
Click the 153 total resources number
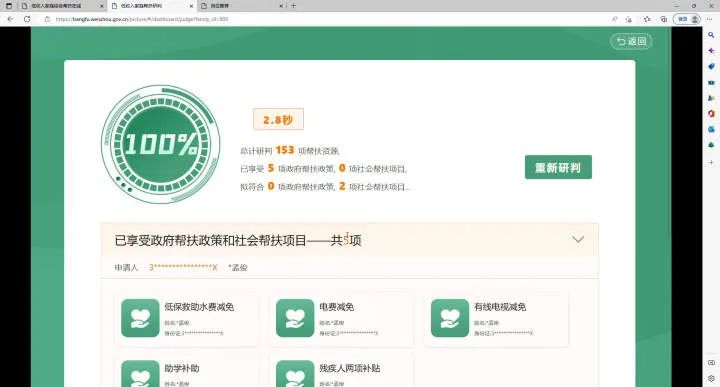point(285,150)
